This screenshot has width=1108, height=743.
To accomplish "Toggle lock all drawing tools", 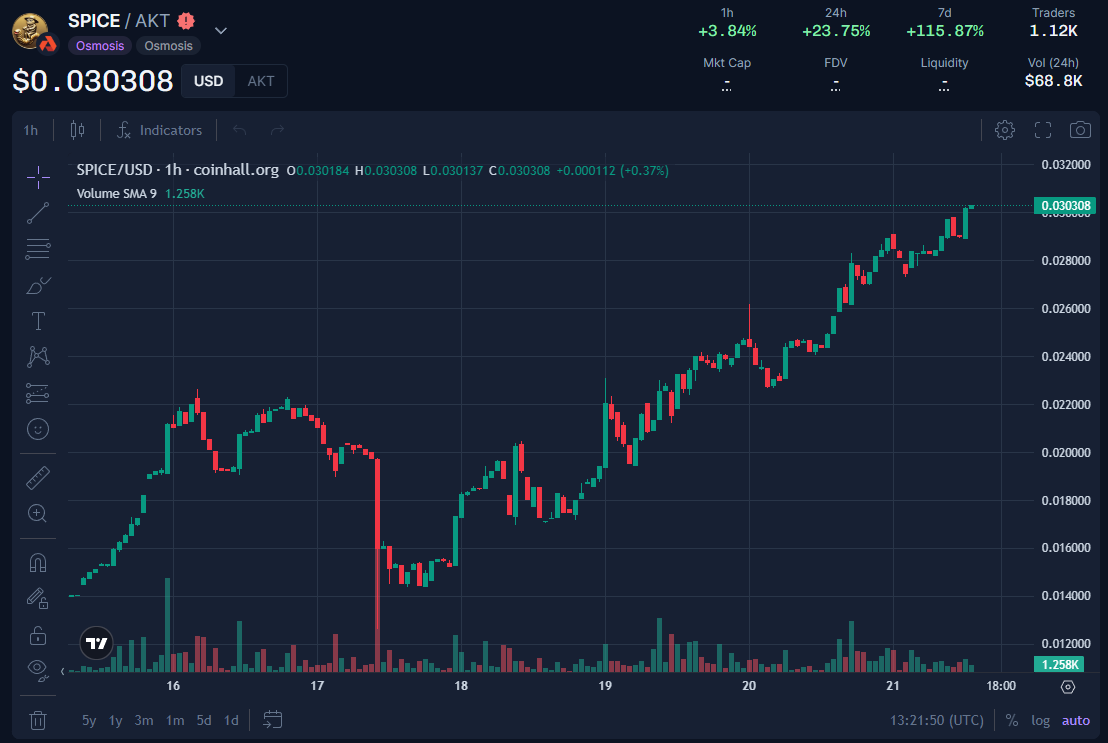I will (38, 636).
